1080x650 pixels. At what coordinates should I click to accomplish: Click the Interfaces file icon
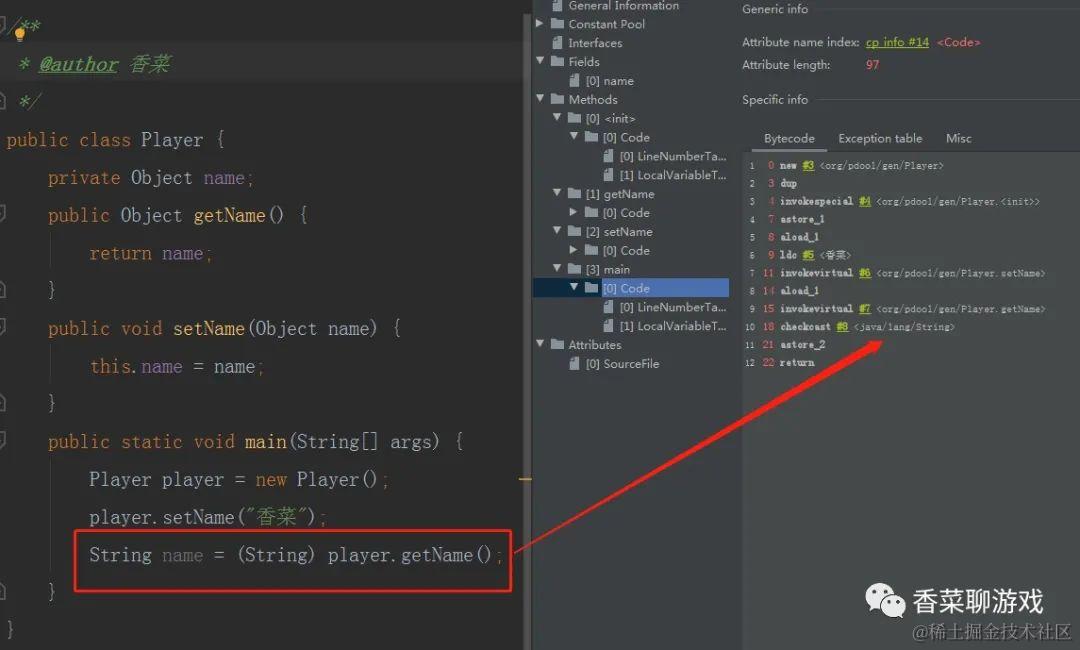point(557,43)
